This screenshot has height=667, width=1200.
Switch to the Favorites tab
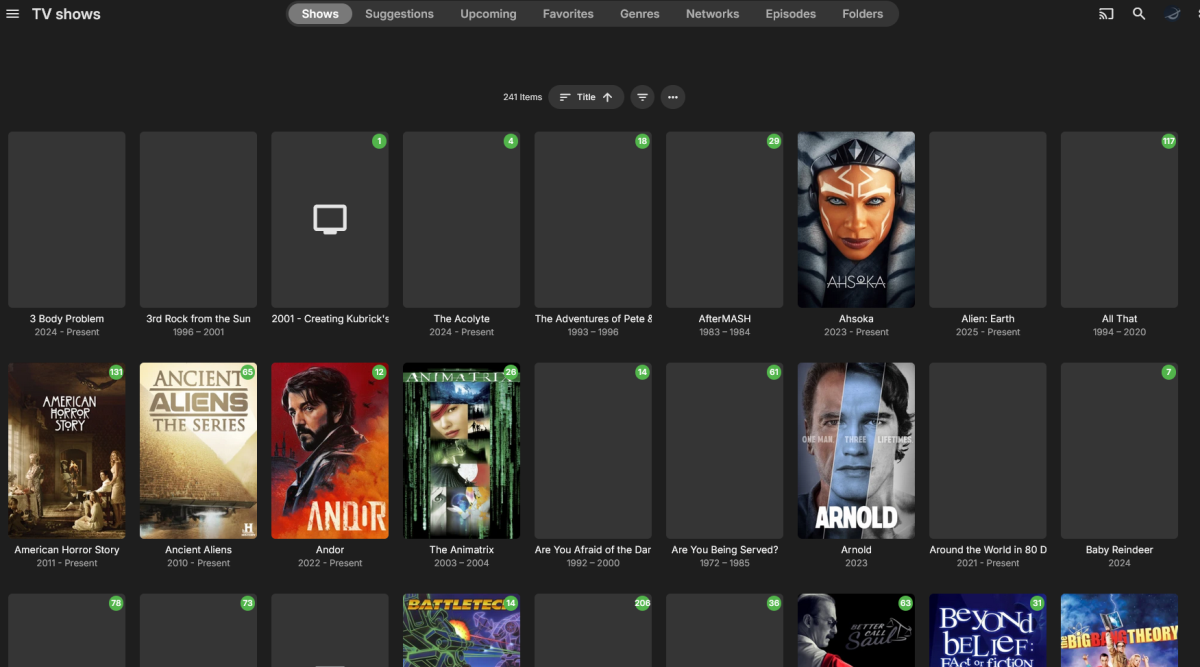pyautogui.click(x=568, y=14)
